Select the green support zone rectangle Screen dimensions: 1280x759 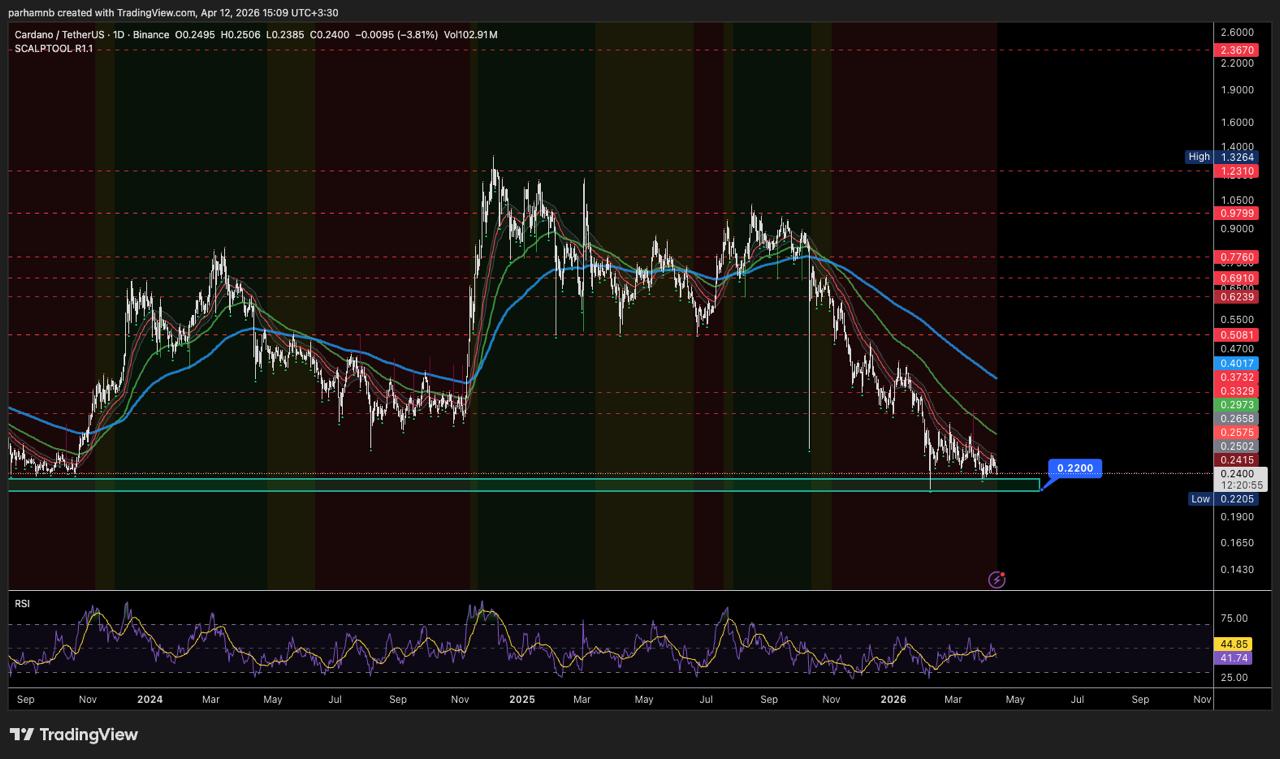[x=520, y=485]
